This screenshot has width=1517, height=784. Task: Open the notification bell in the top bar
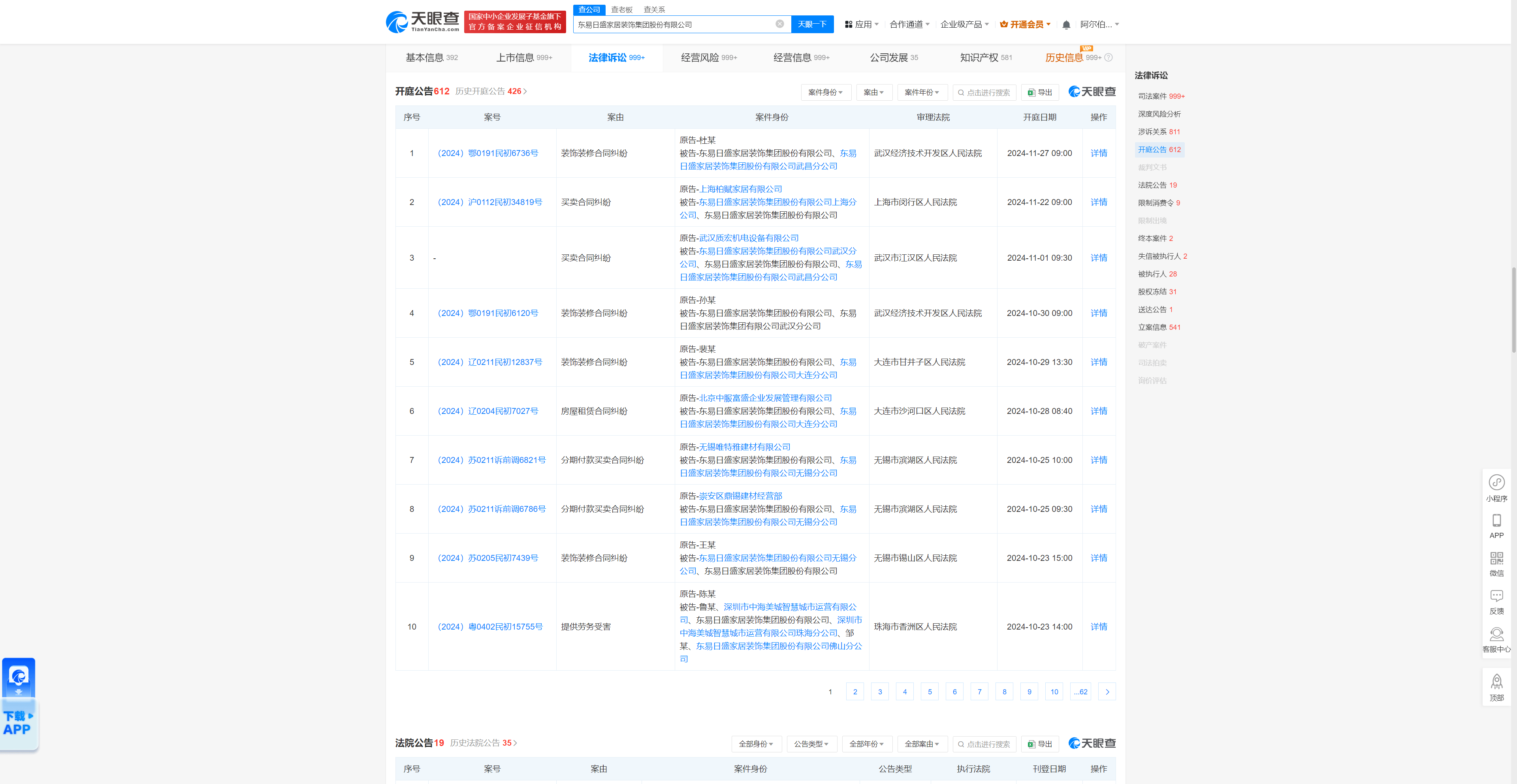1066,24
